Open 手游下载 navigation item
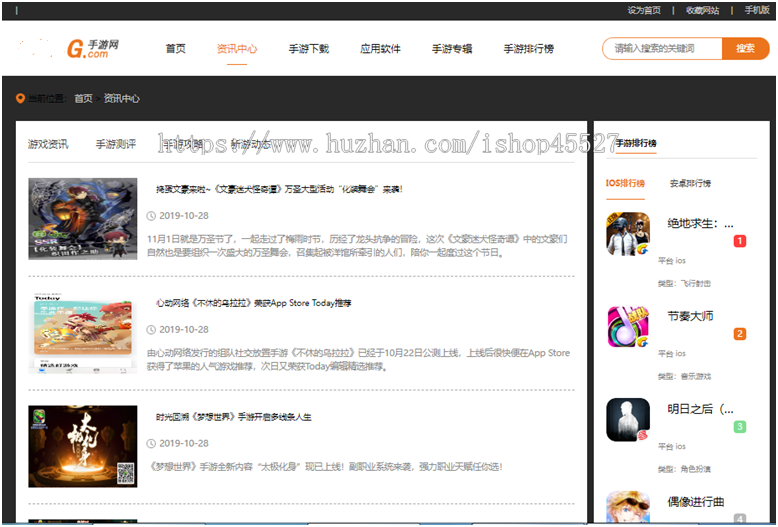This screenshot has width=778, height=527. [x=309, y=49]
